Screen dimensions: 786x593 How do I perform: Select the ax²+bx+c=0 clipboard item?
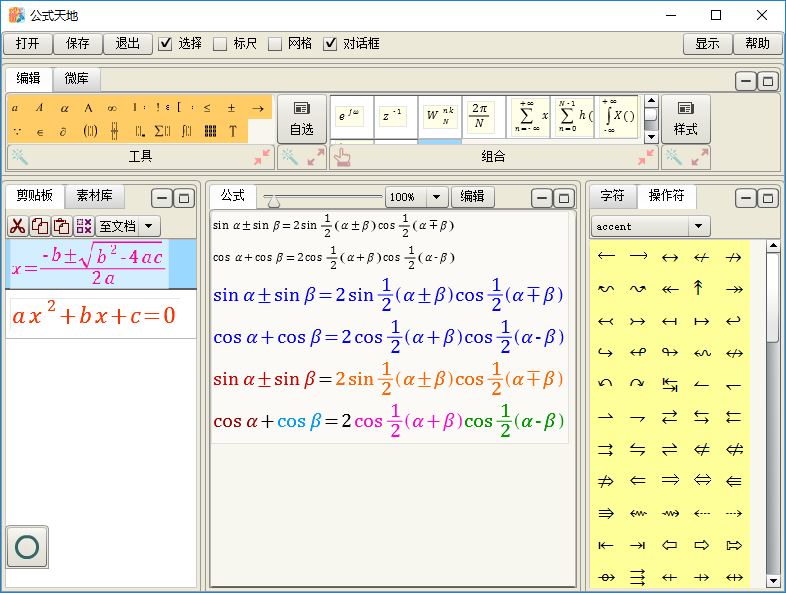point(100,315)
